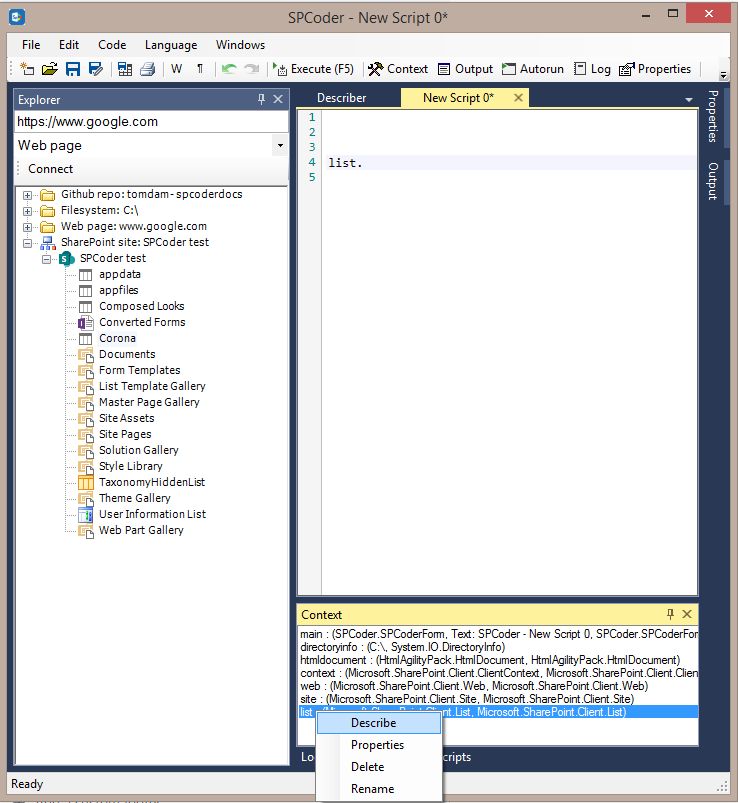Select Solution Gallery in the tree
Image resolution: width=738 pixels, height=803 pixels.
(139, 450)
